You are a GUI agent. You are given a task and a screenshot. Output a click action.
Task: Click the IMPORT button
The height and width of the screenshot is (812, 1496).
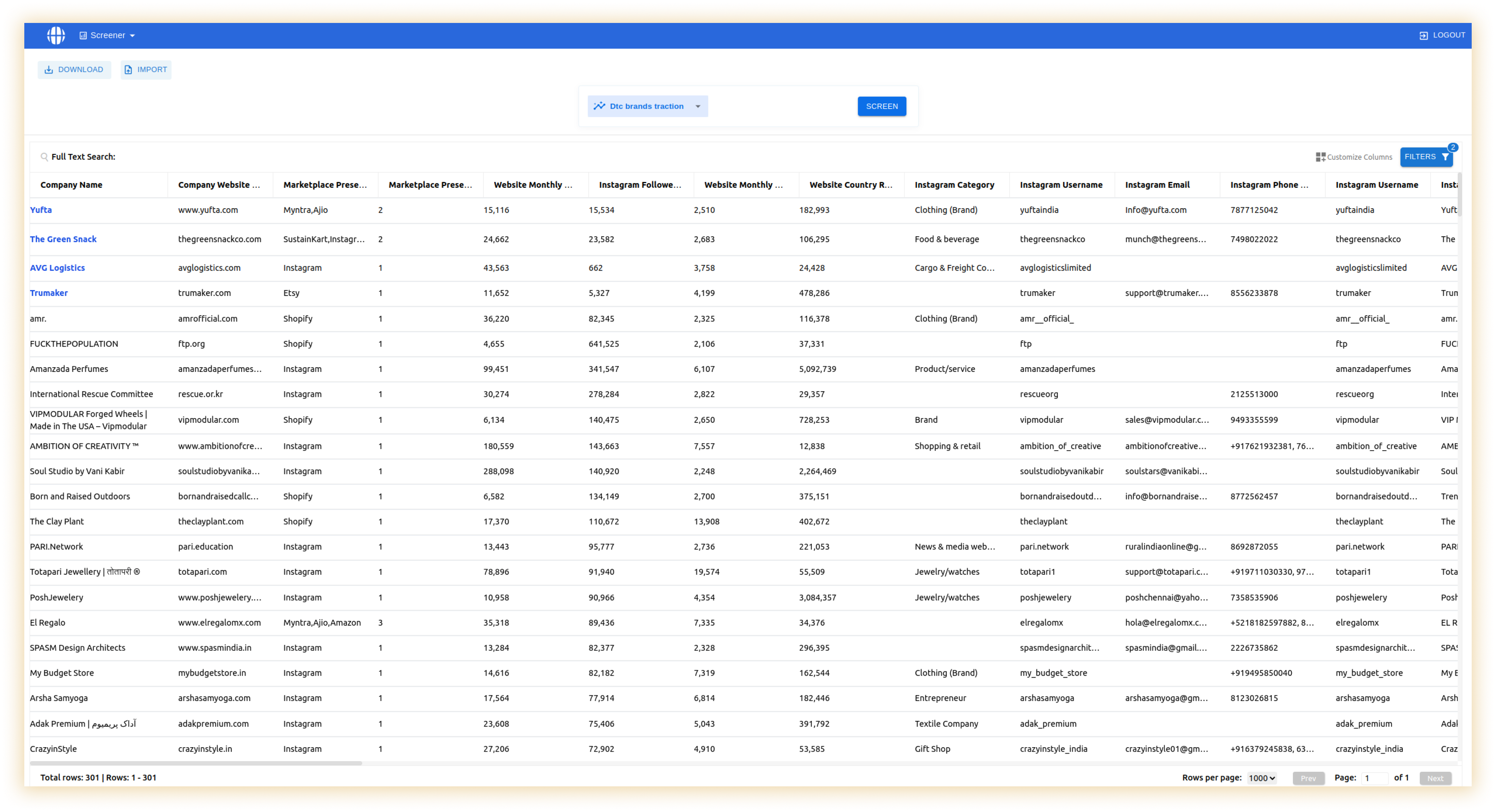click(146, 70)
